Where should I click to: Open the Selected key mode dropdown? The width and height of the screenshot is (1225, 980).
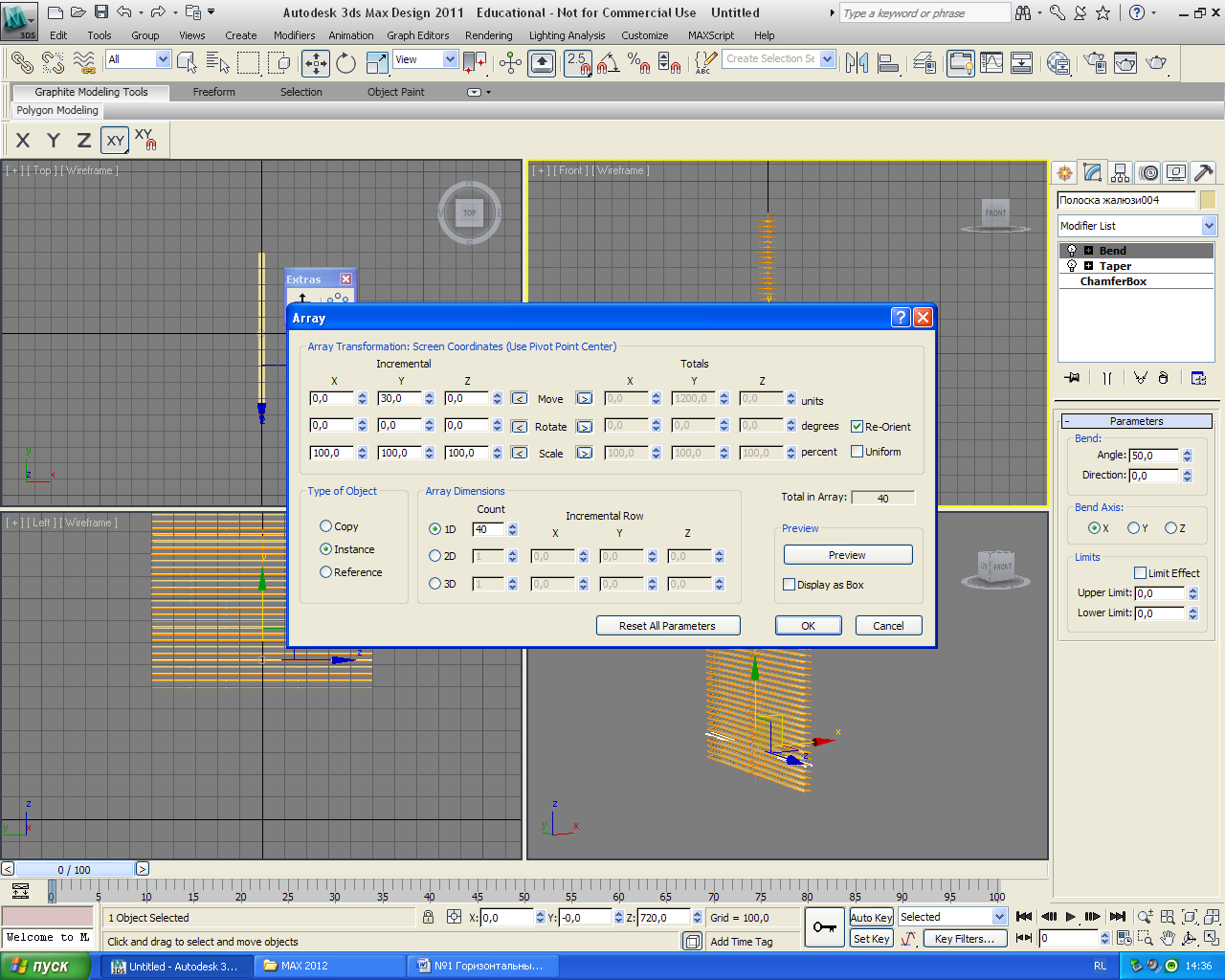[952, 917]
